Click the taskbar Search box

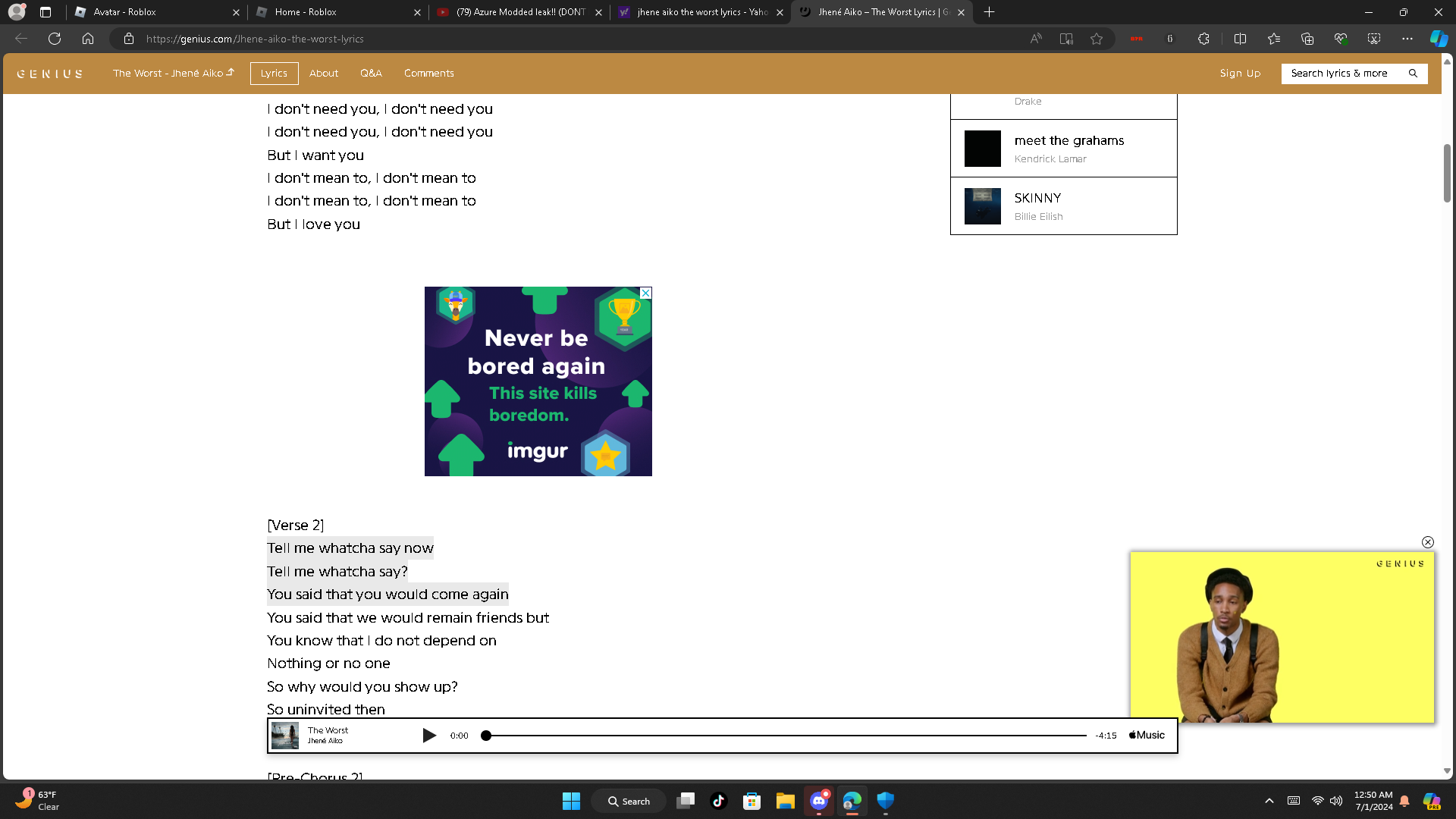click(629, 801)
